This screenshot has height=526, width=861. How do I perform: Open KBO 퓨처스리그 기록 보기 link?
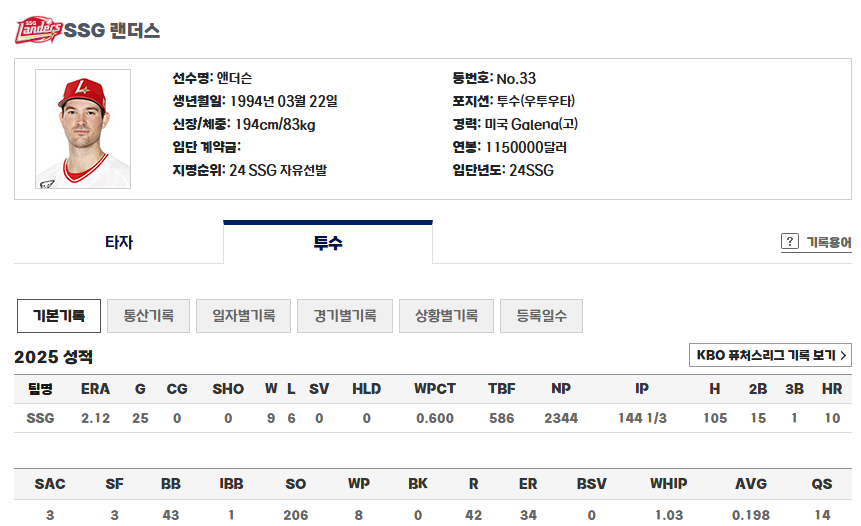click(x=770, y=355)
